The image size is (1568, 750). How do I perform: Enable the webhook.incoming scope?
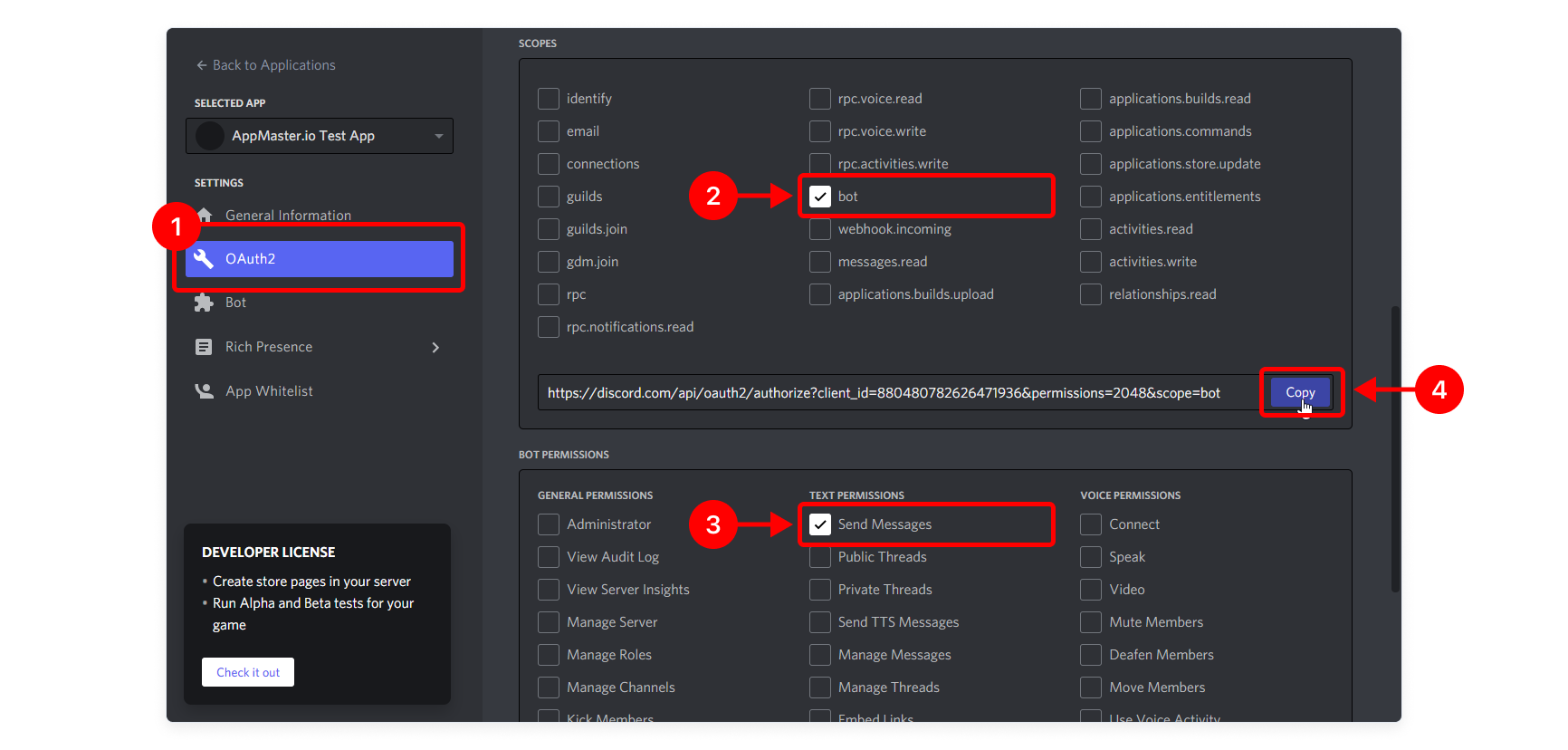coord(820,229)
